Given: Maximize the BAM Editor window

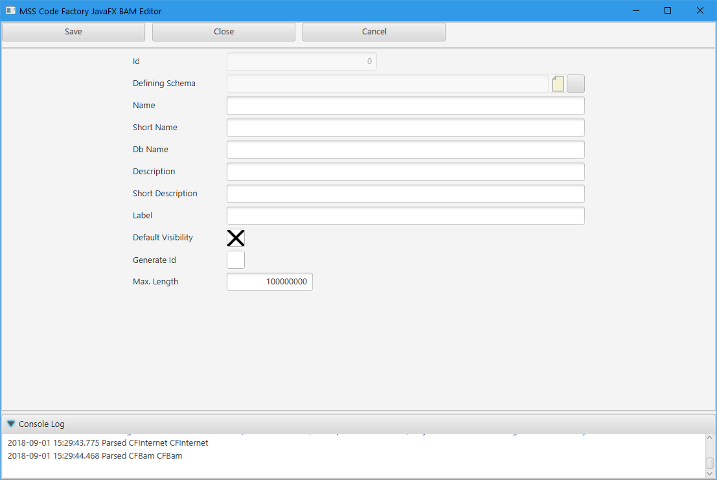Looking at the screenshot, I should click(x=667, y=10).
